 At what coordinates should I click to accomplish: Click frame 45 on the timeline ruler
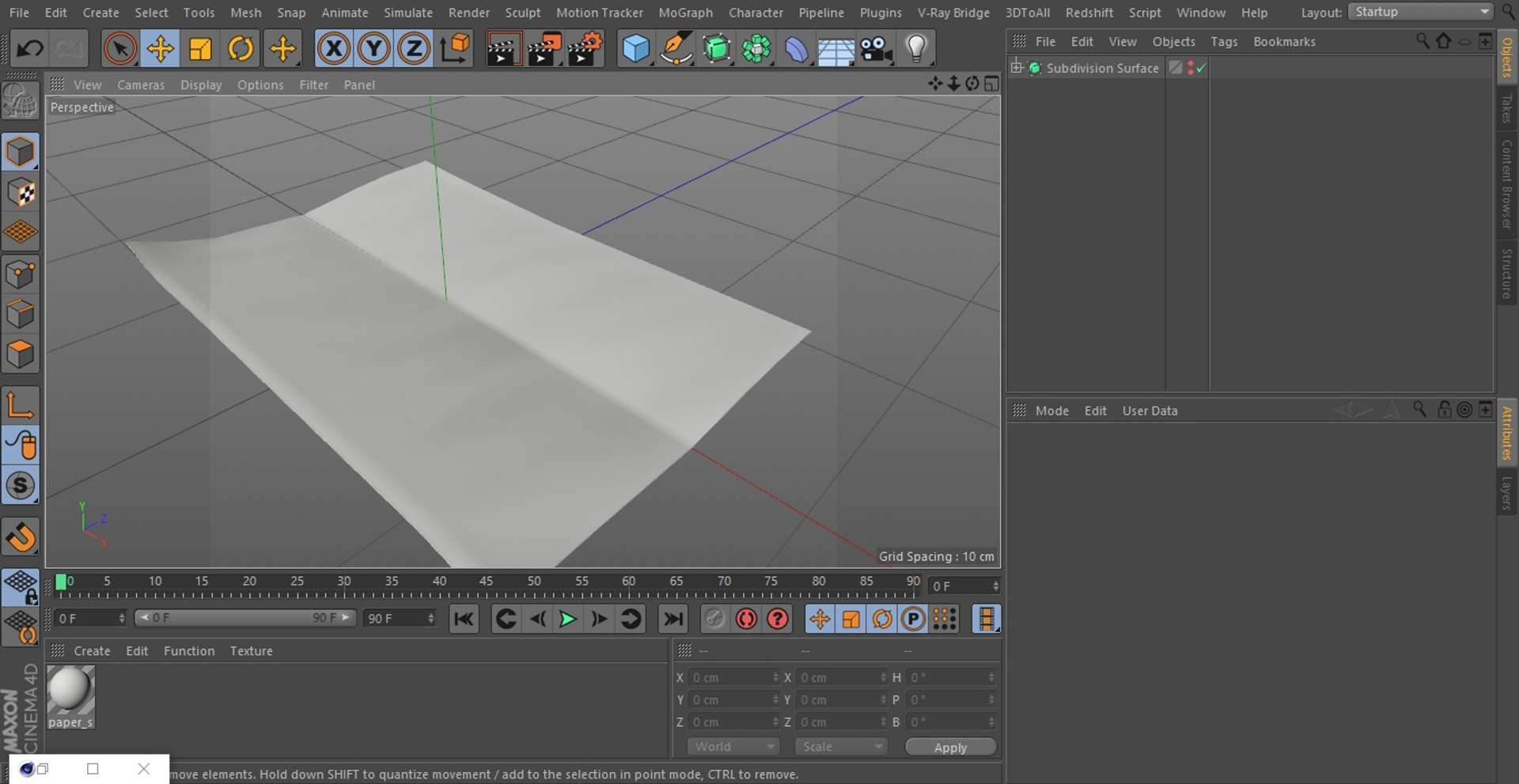coord(486,581)
